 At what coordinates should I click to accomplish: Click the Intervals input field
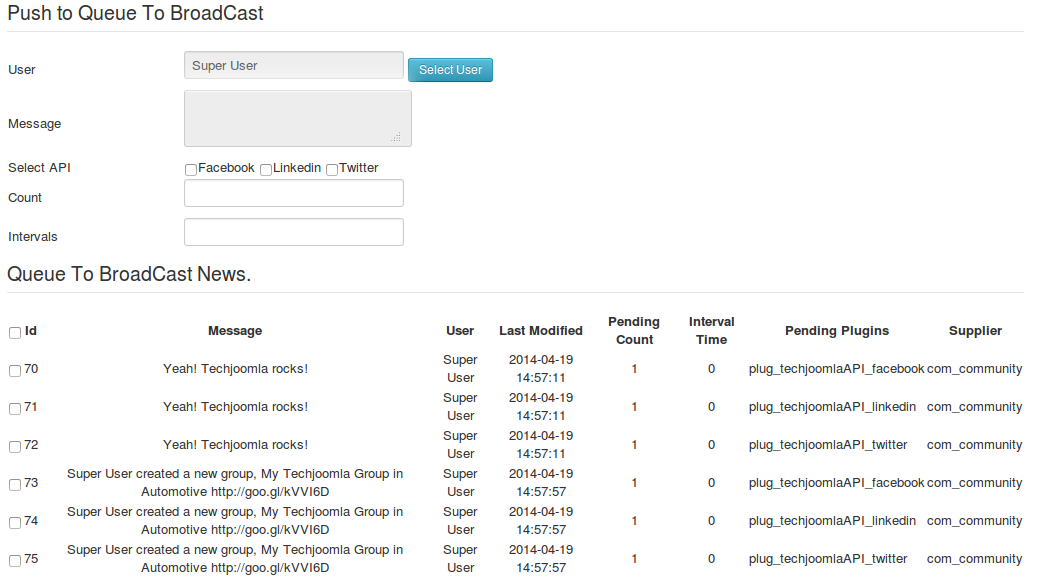point(294,232)
